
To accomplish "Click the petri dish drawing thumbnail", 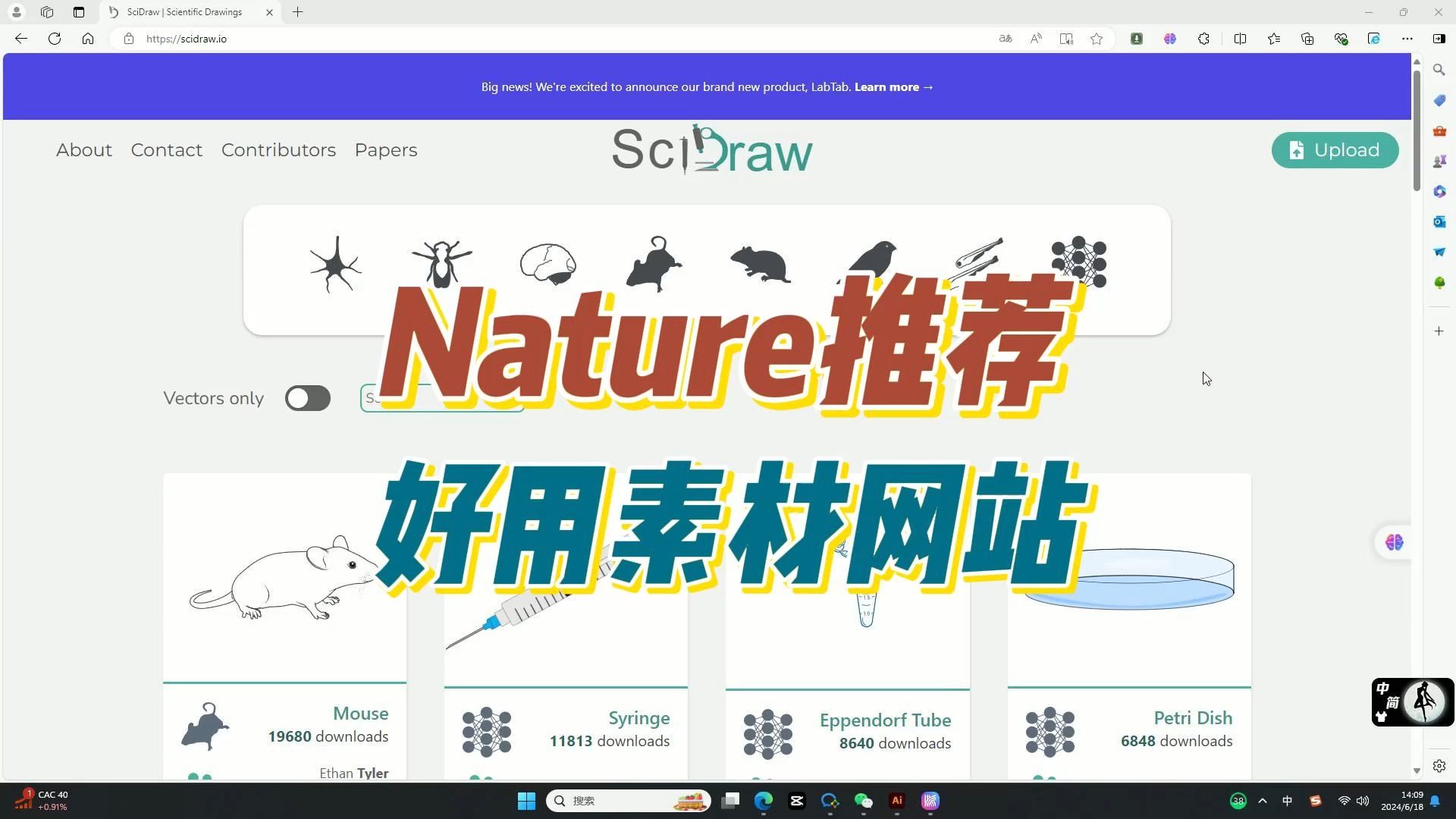I will (1129, 578).
